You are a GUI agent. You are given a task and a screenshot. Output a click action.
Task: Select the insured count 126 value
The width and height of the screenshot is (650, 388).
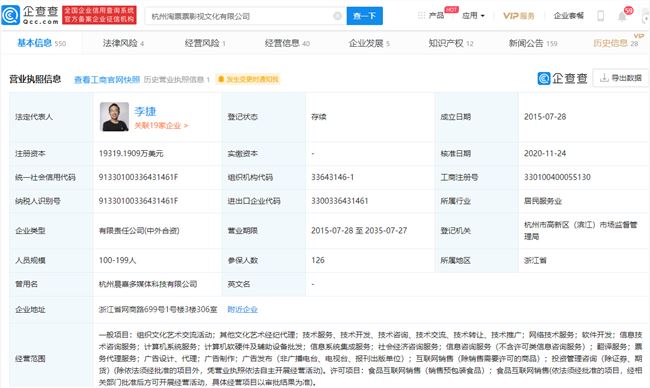pos(318,260)
